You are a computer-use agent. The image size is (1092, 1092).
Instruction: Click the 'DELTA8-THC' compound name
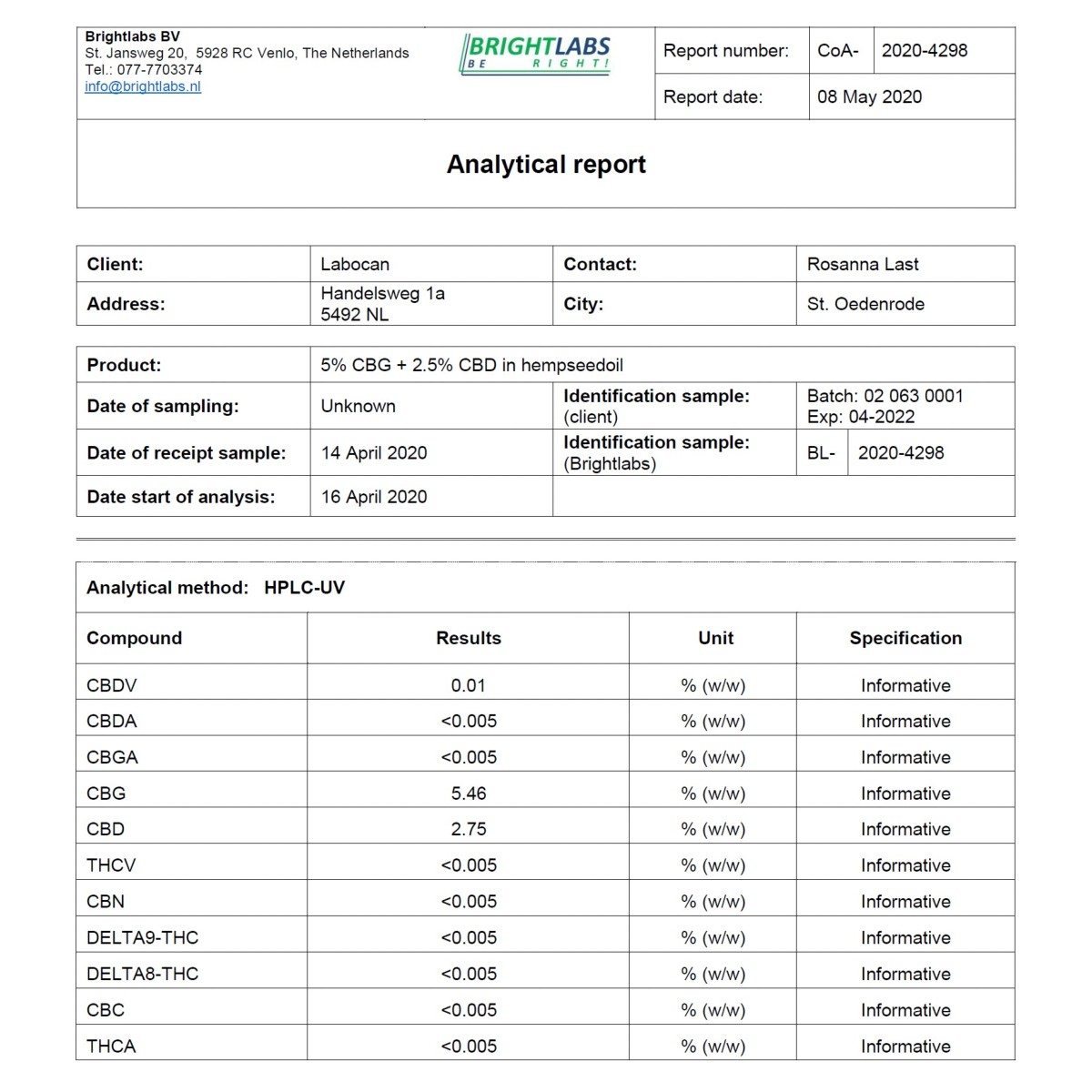click(142, 975)
